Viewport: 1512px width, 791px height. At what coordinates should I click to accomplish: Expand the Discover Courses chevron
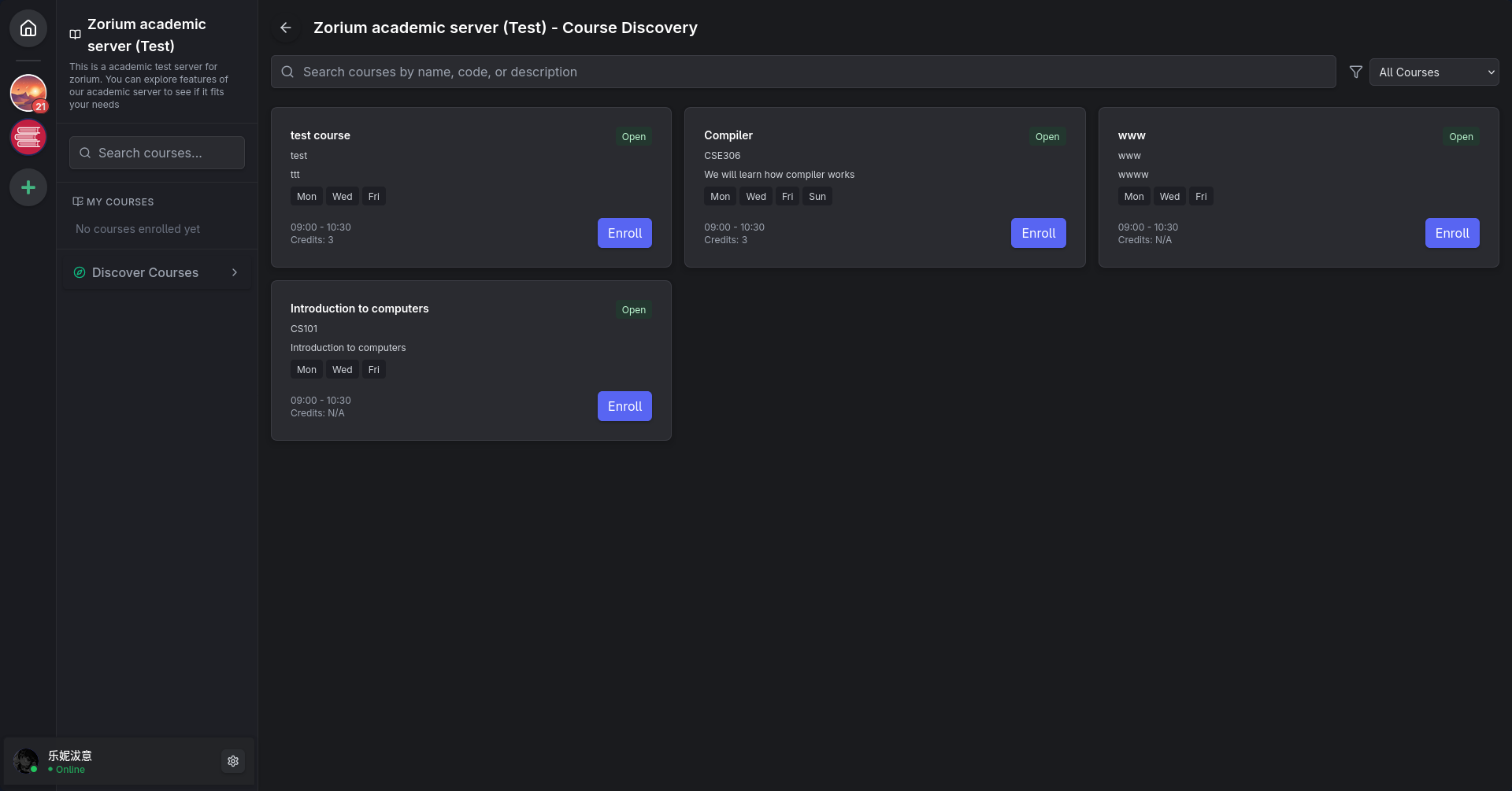click(x=235, y=272)
